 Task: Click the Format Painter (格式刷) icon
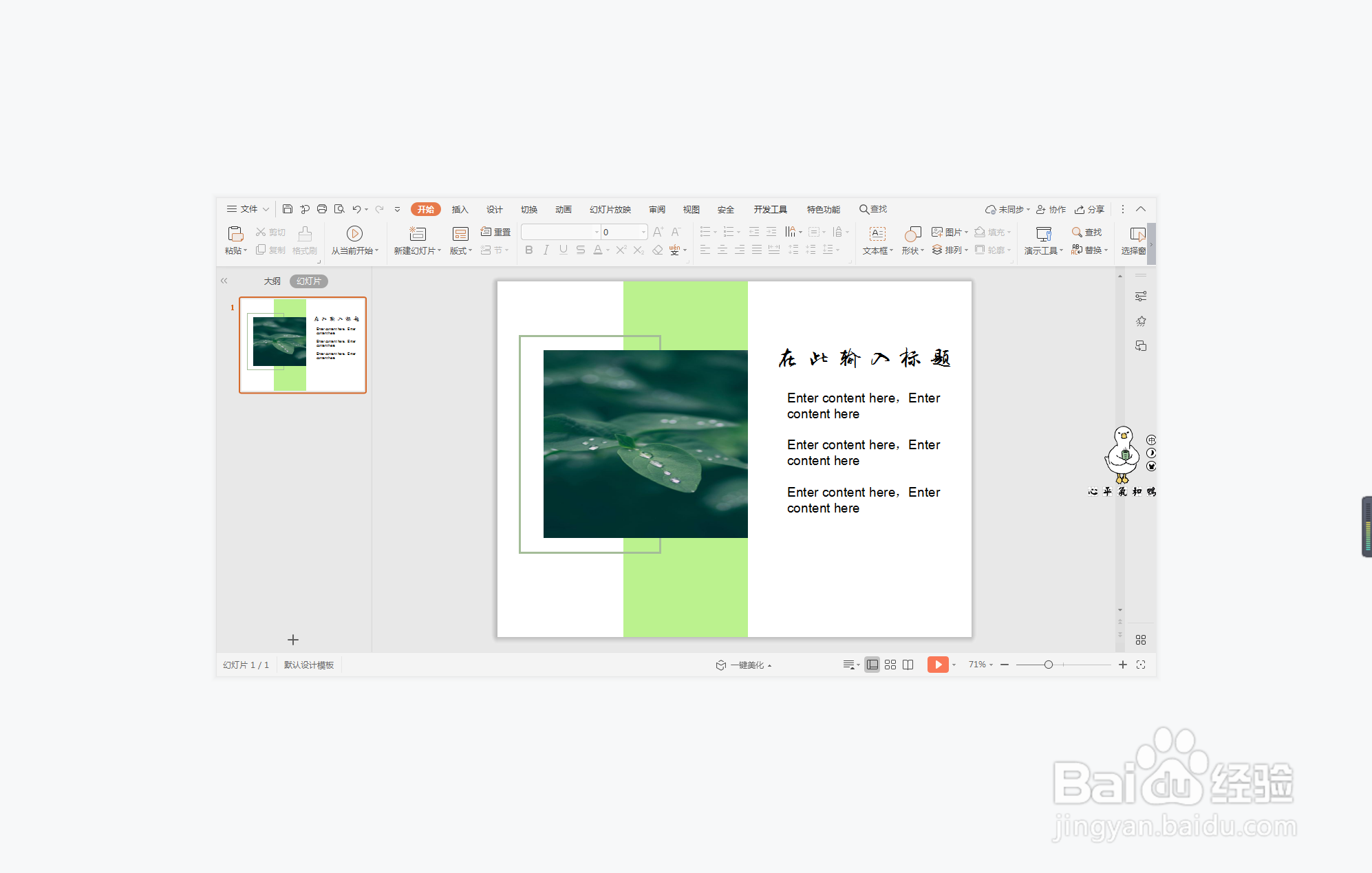point(305,233)
